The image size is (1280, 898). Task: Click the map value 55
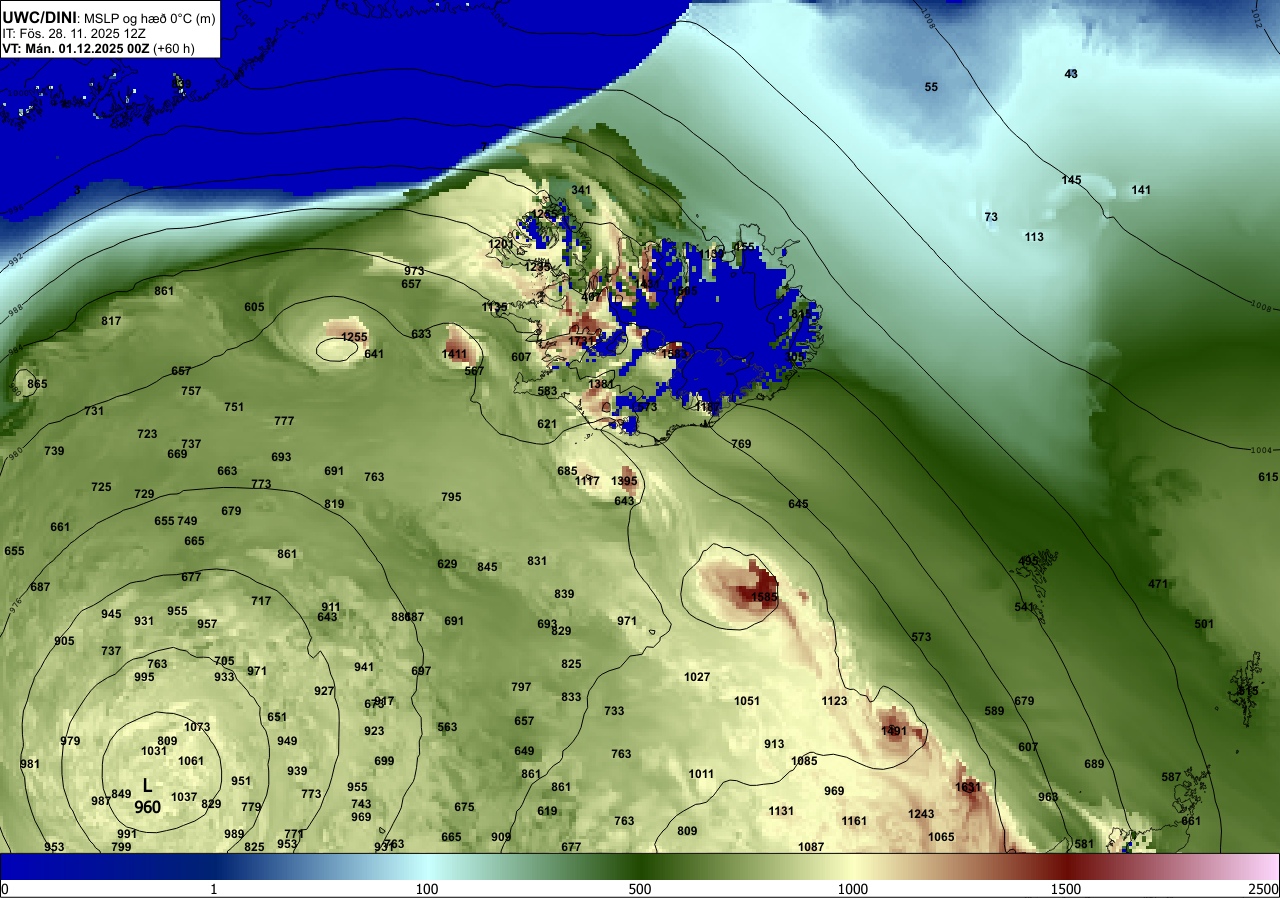tap(931, 87)
